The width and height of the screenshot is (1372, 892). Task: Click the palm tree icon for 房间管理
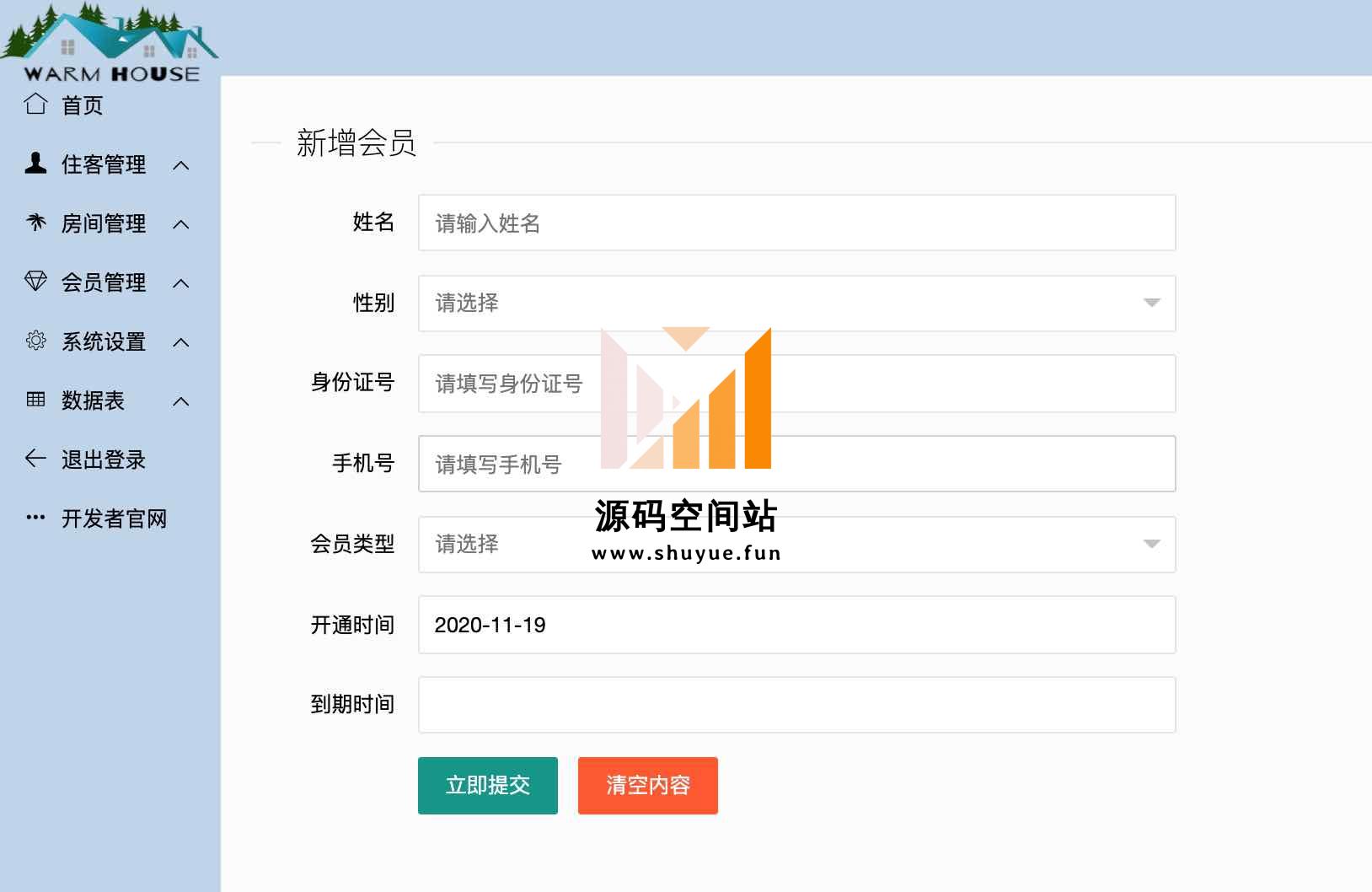click(35, 222)
